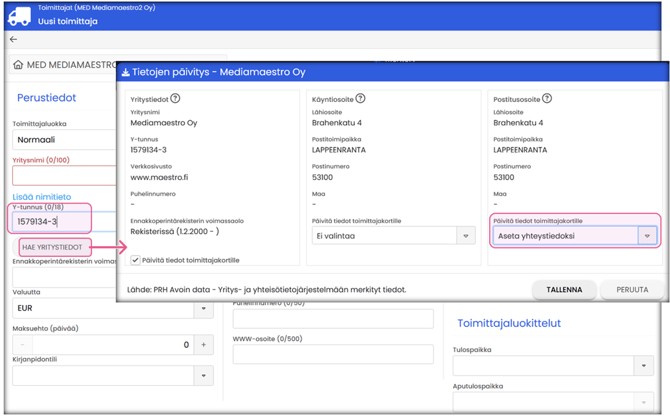Click the delivery truck icon in header
The height and width of the screenshot is (416, 670).
click(x=19, y=15)
